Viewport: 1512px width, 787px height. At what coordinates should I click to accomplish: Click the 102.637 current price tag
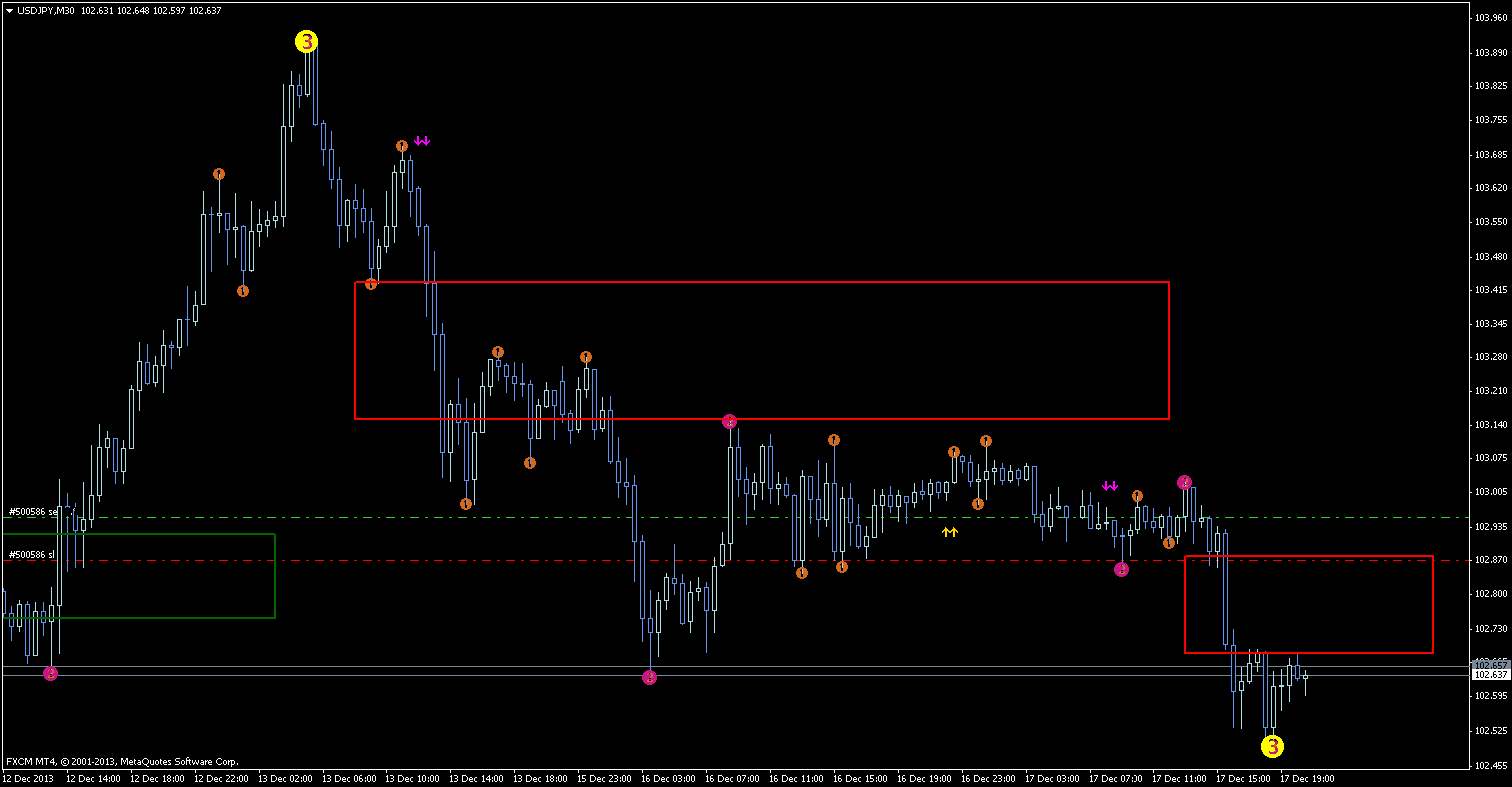(1491, 674)
